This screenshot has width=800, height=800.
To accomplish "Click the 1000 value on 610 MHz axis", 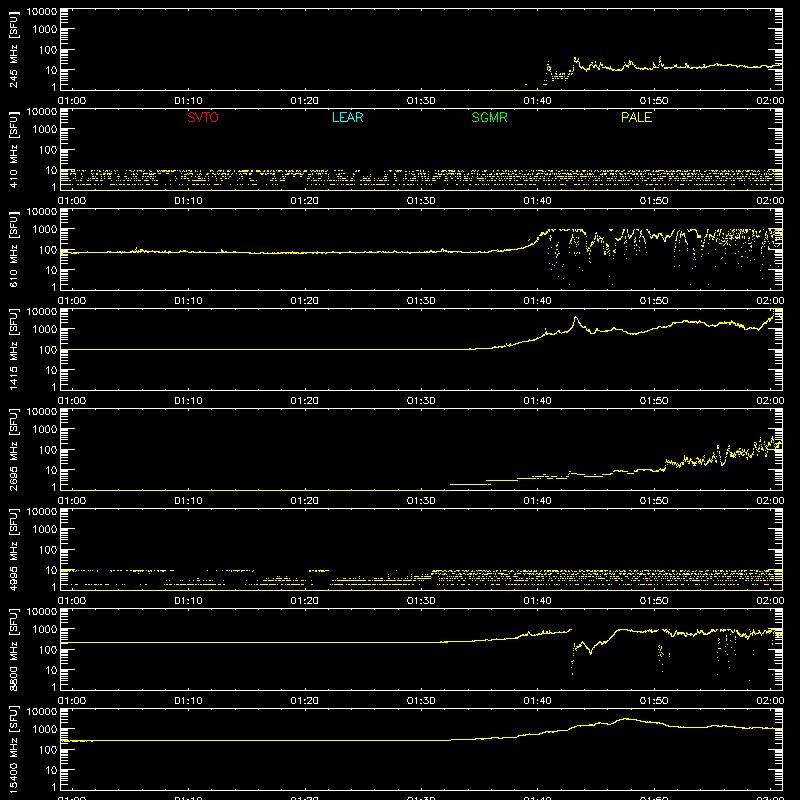I will coord(45,230).
